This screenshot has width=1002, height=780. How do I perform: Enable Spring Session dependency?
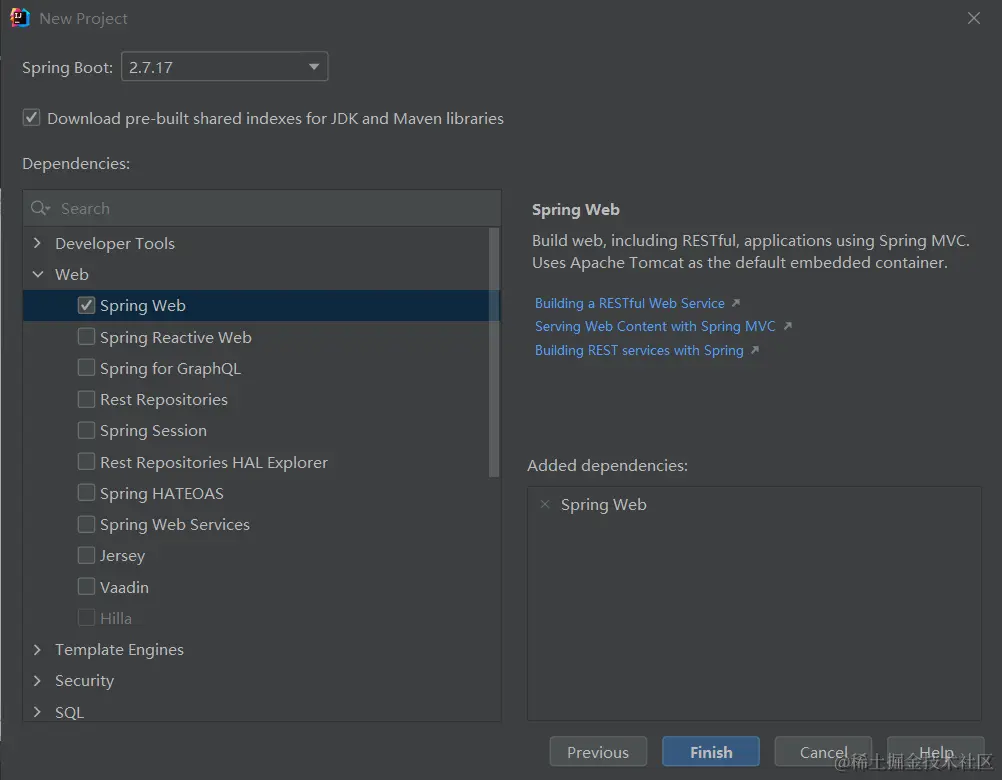coord(86,431)
